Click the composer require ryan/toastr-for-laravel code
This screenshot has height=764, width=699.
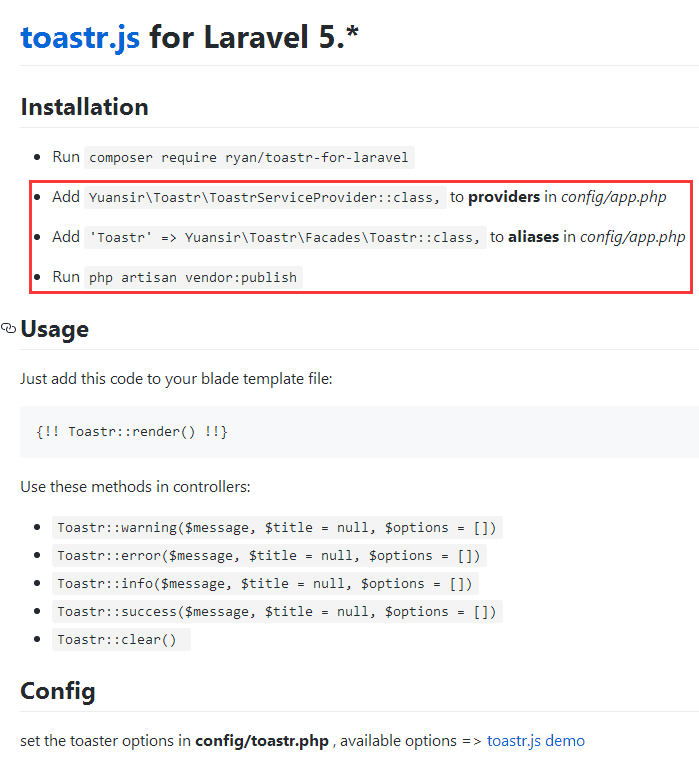(x=249, y=157)
